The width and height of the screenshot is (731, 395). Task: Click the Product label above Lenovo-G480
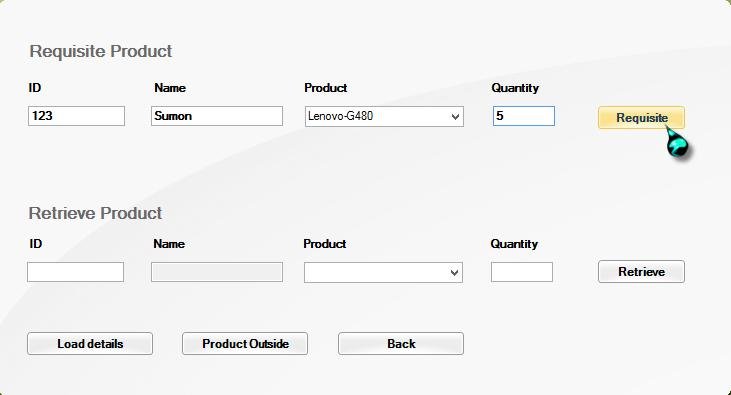tap(325, 88)
